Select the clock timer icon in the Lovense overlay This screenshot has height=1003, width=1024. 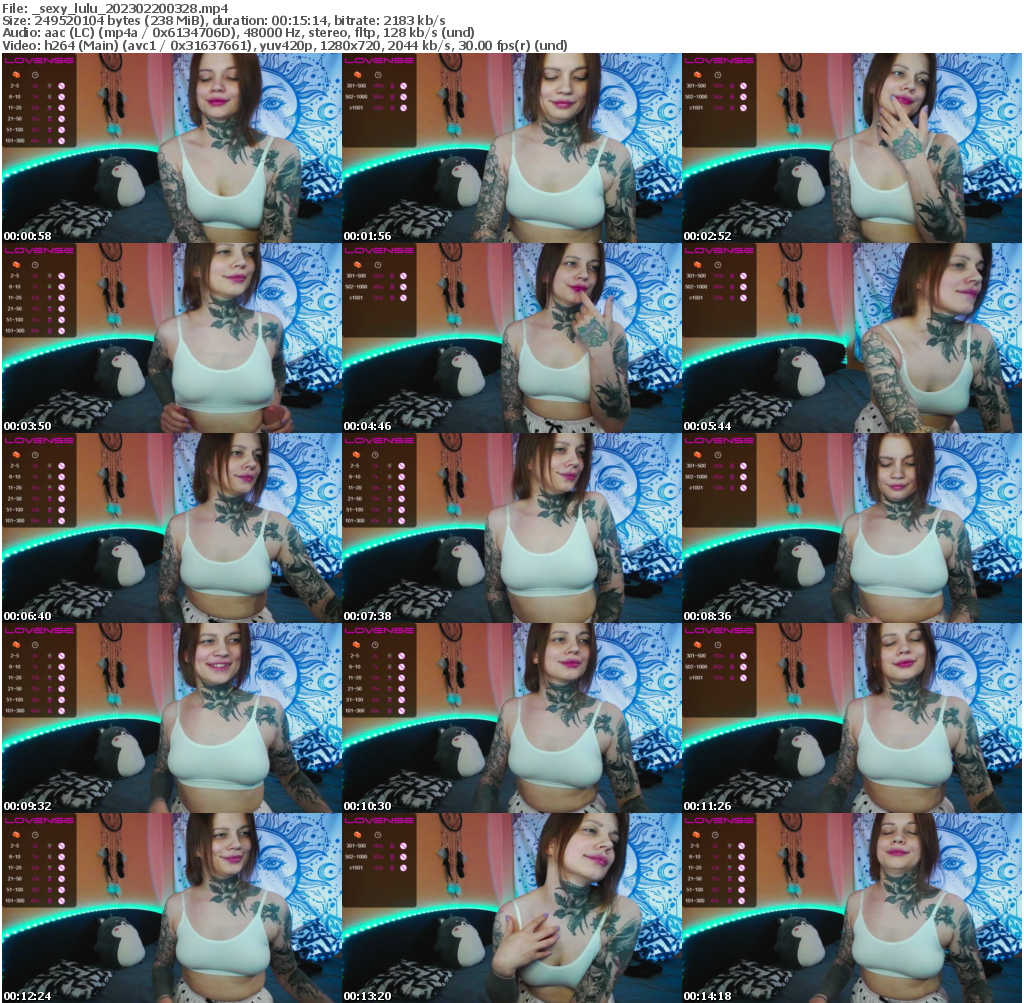point(35,75)
